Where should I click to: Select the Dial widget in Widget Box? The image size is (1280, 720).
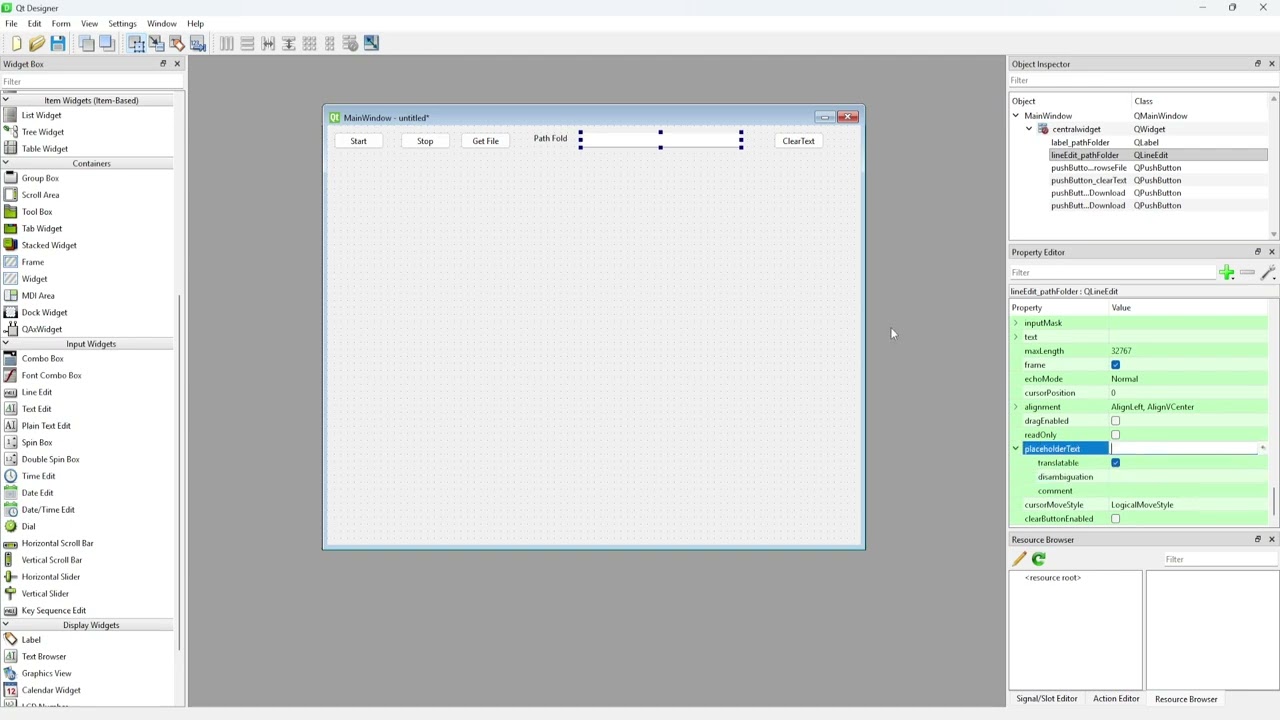point(28,527)
